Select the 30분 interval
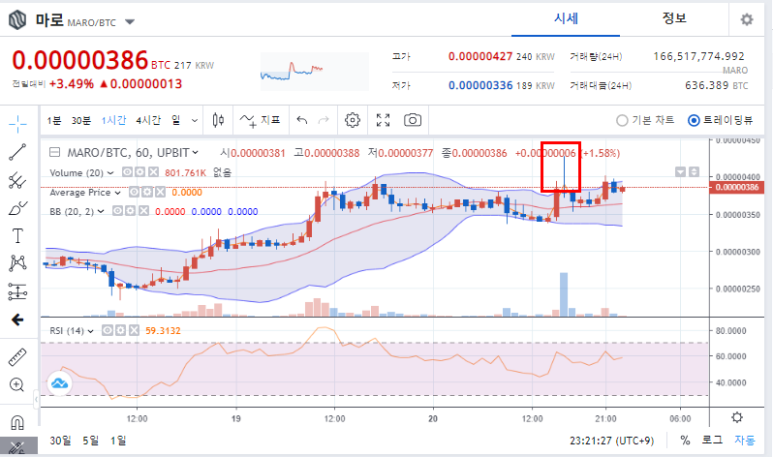 pos(81,120)
